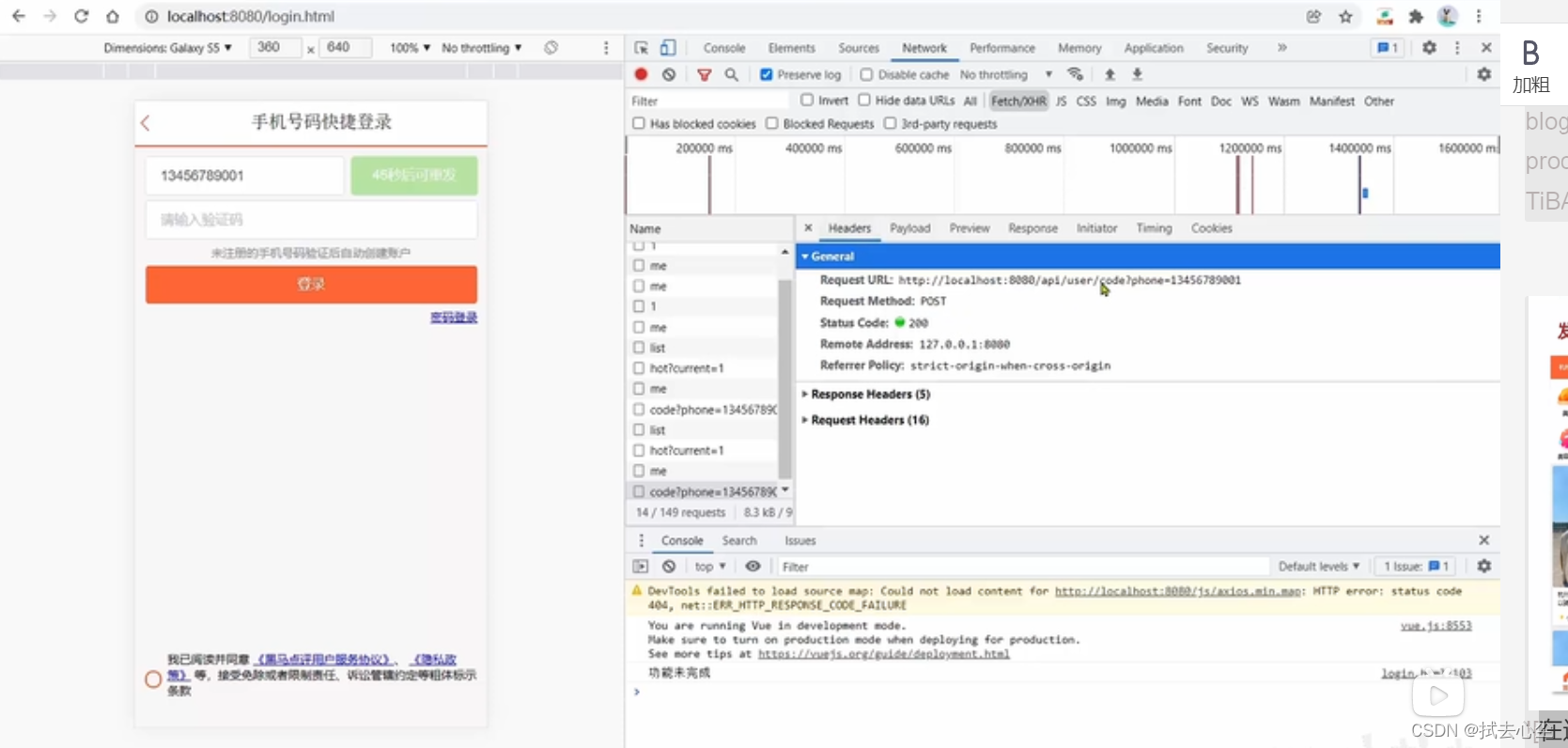
Task: Stop recording network log
Action: pos(641,74)
